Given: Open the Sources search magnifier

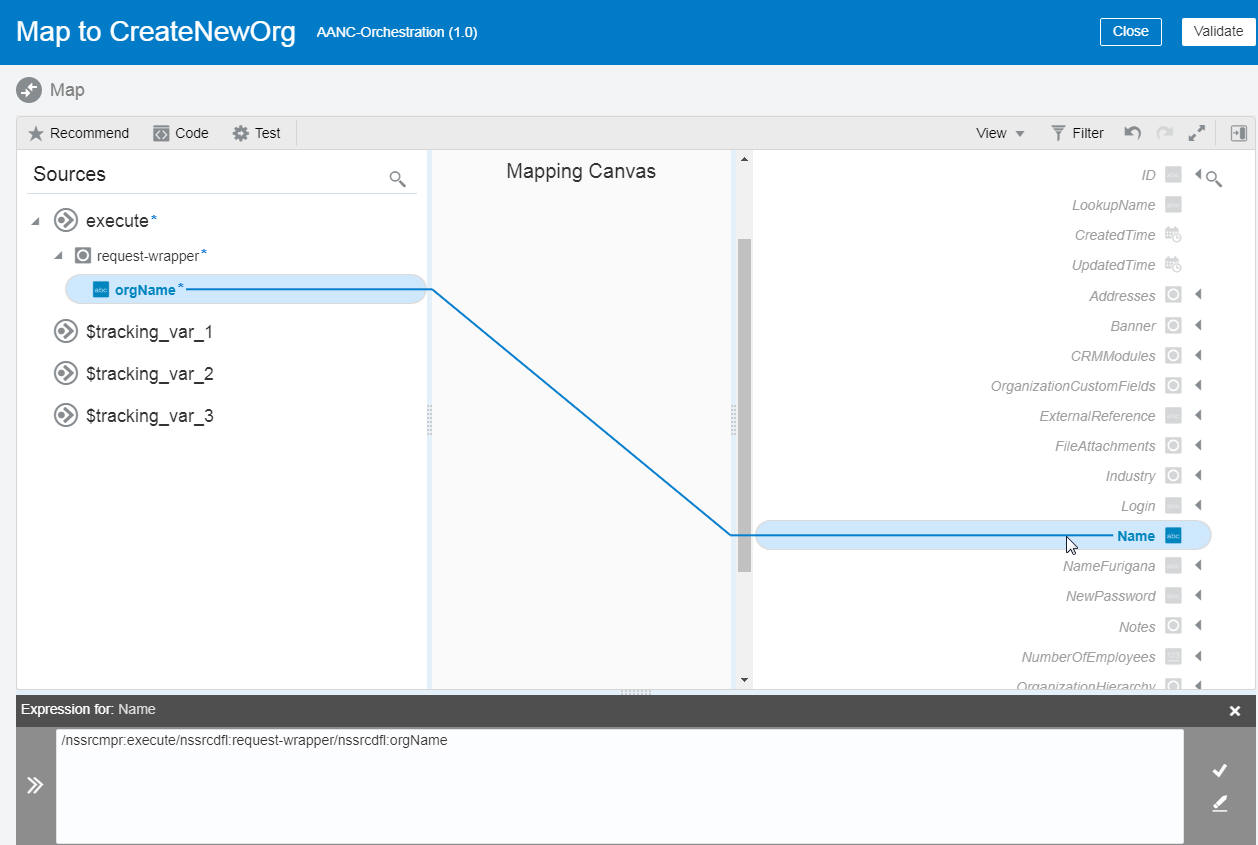Looking at the screenshot, I should click(397, 177).
